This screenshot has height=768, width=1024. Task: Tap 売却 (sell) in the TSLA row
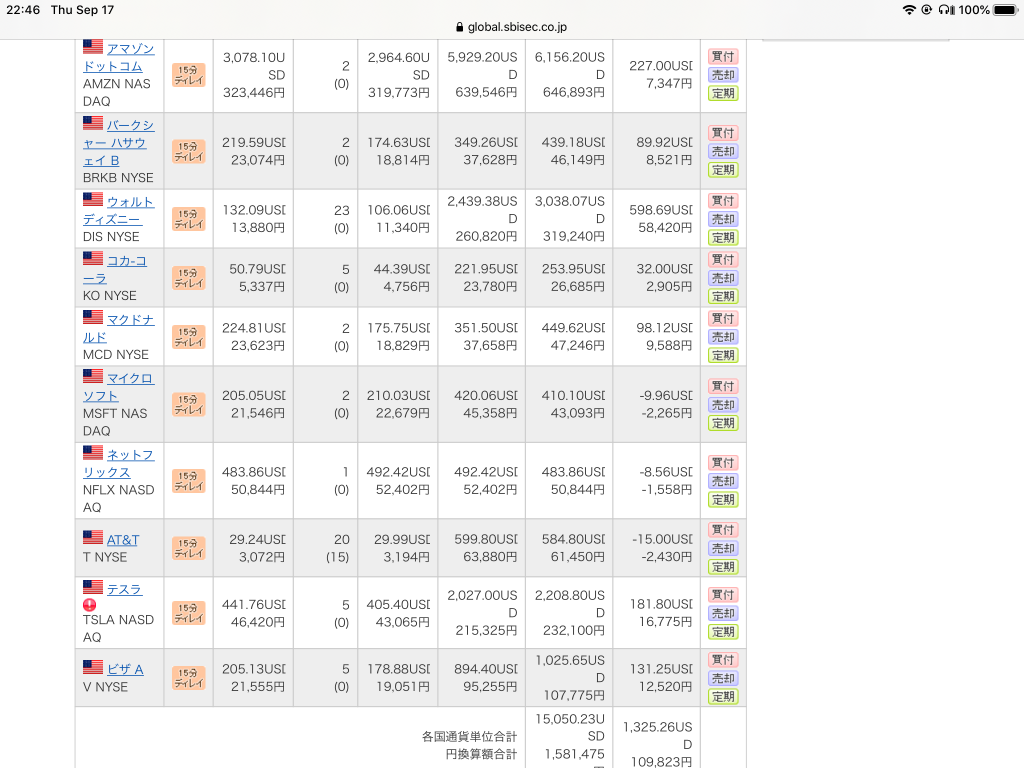(723, 613)
